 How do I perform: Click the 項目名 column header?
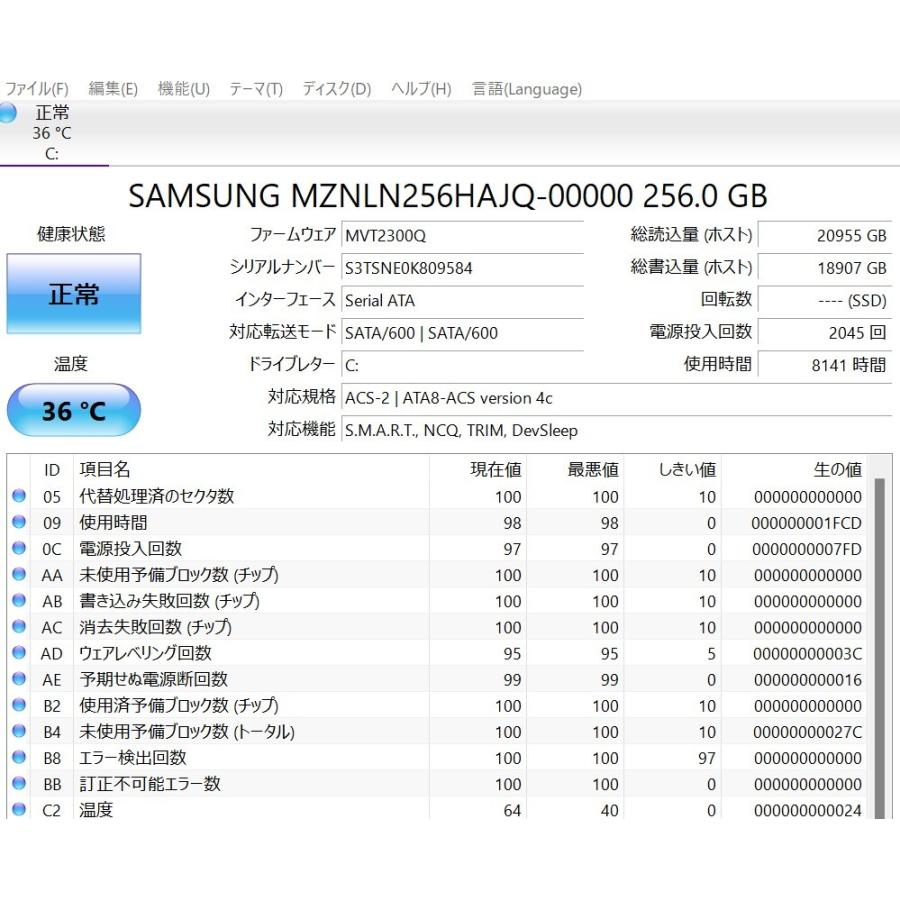(x=251, y=470)
